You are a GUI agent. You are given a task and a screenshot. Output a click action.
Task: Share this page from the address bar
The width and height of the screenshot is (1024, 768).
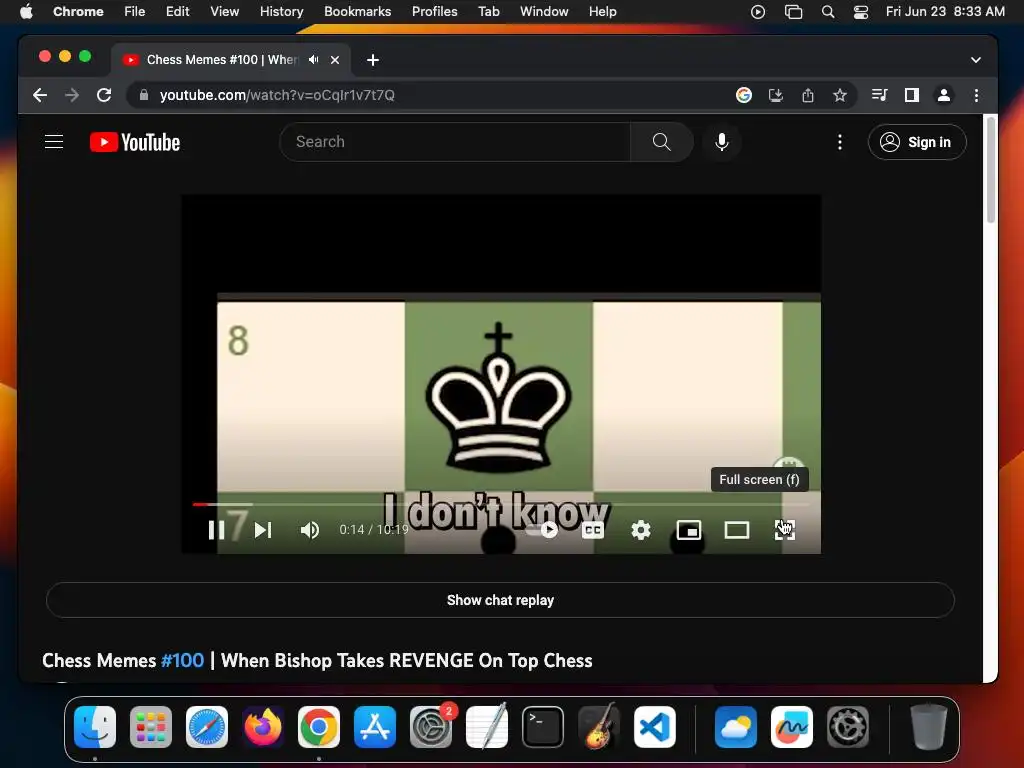(x=808, y=95)
